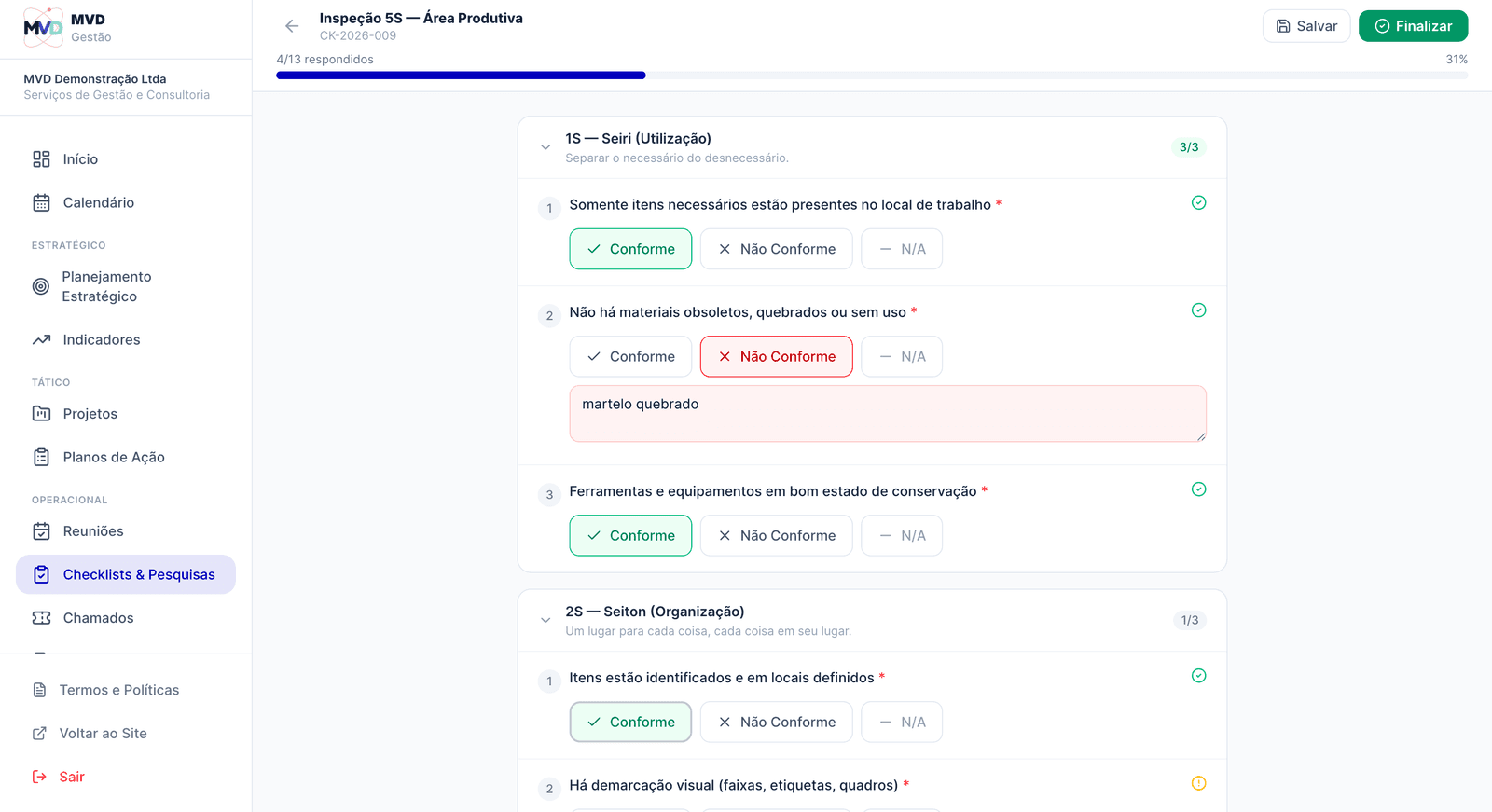Screen dimensions: 1492x812
Task: Click the Reuniões calendar-check icon
Action: [x=41, y=531]
